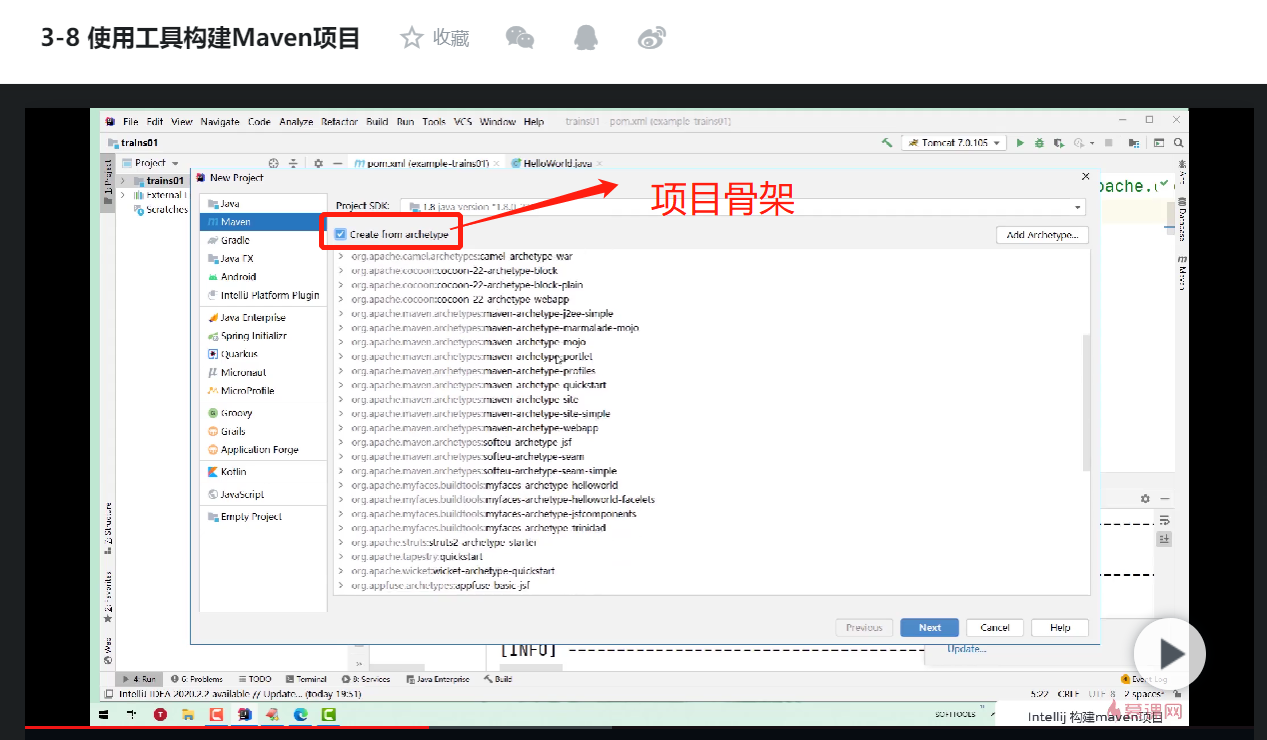Open the File menu
Image resolution: width=1267 pixels, height=740 pixels.
point(131,122)
